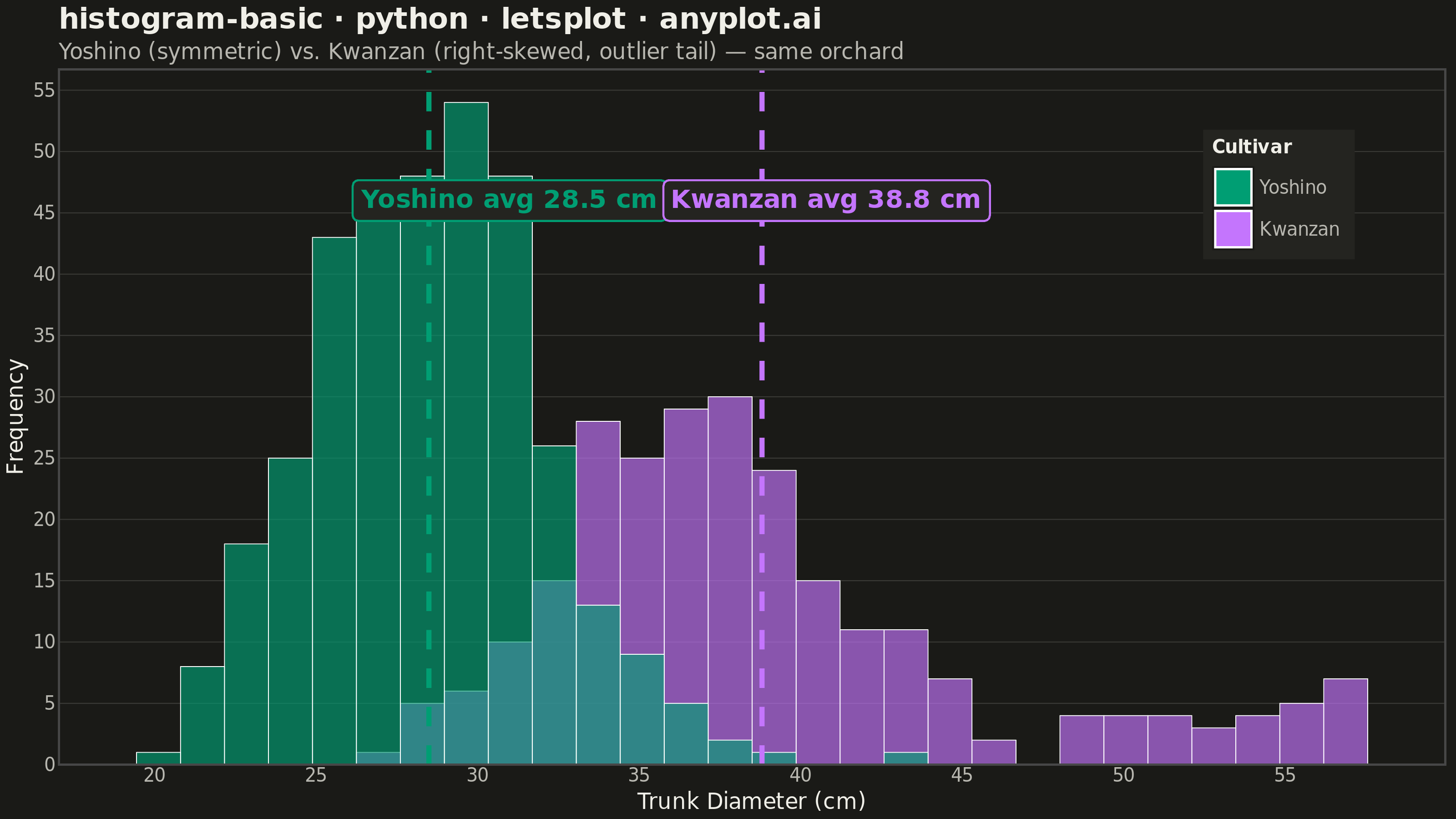Click the x-axis tick label 45
This screenshot has width=1456, height=819.
(x=961, y=775)
